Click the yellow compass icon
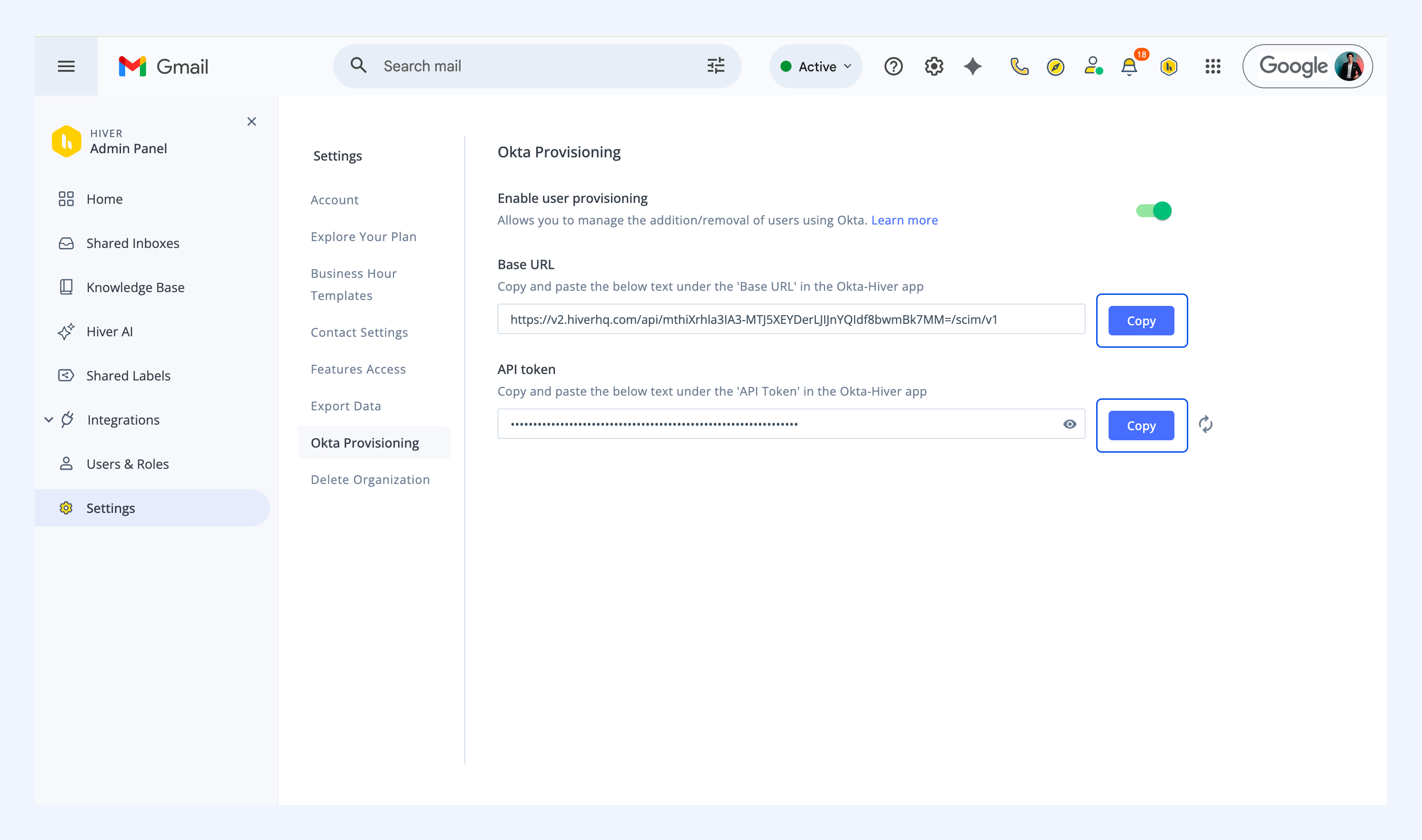1422x840 pixels. (1056, 67)
